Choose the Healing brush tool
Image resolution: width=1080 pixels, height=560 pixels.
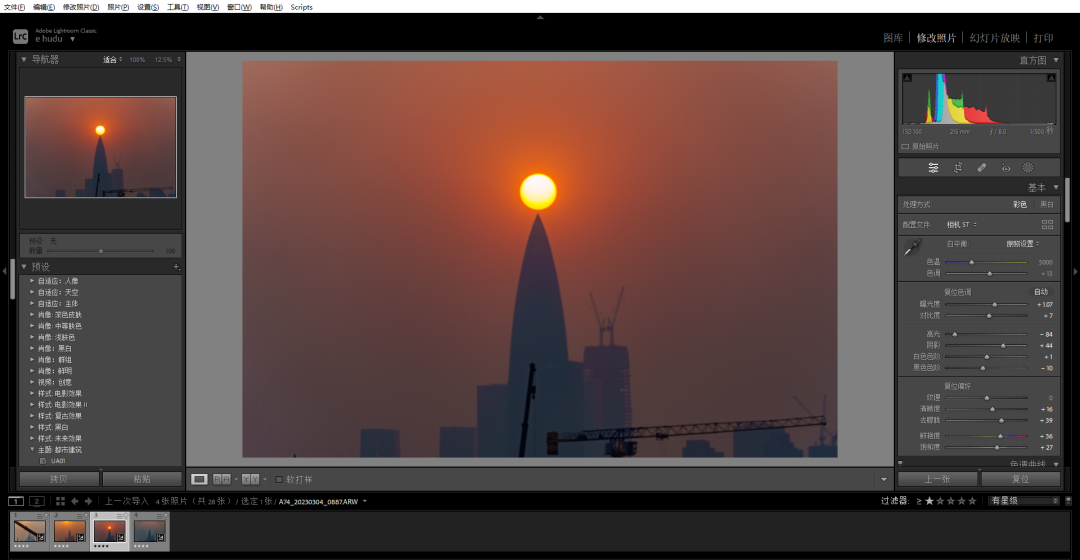[x=981, y=168]
